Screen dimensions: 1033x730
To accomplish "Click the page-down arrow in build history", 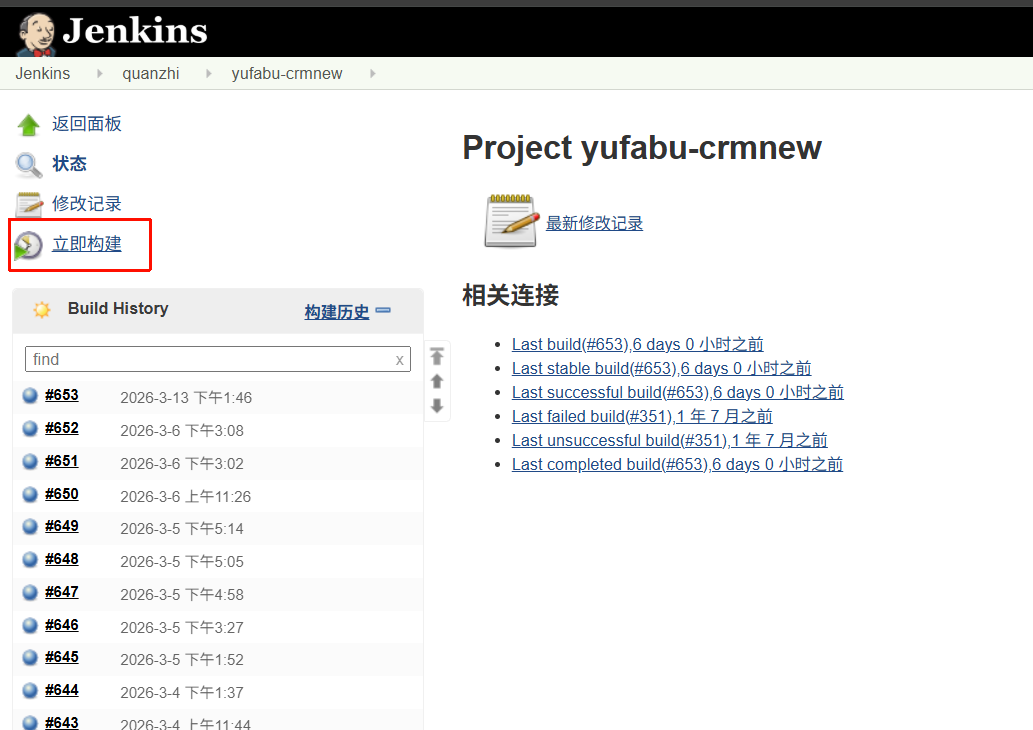I will tap(437, 406).
